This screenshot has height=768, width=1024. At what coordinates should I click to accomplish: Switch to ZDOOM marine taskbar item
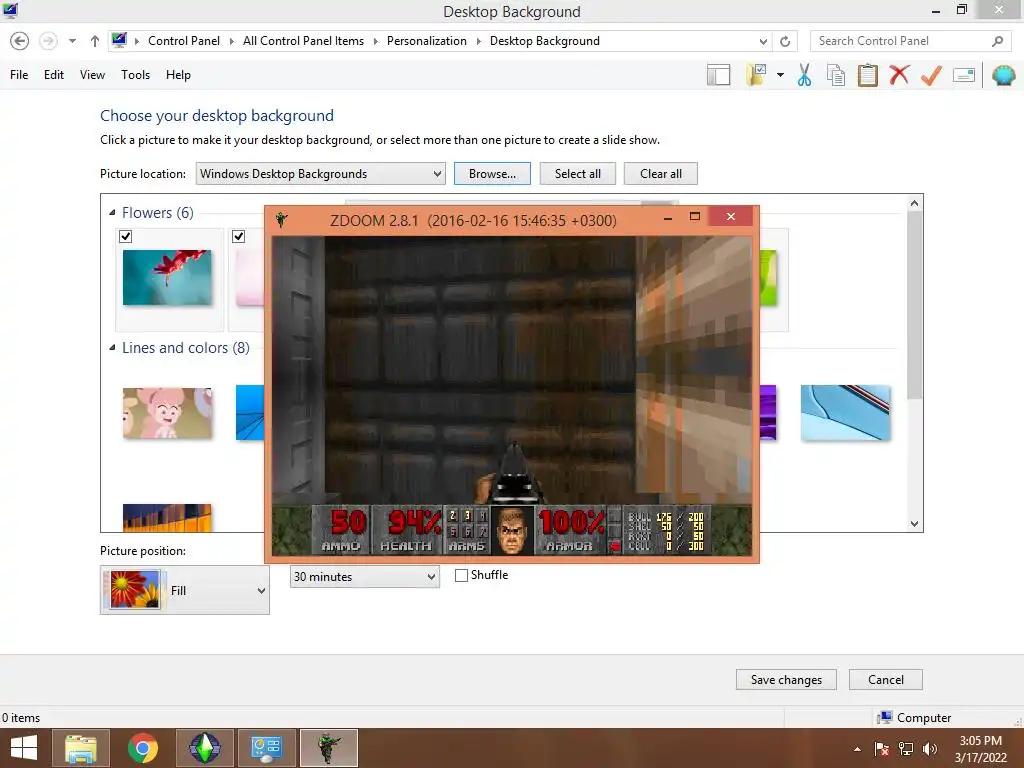[328, 748]
